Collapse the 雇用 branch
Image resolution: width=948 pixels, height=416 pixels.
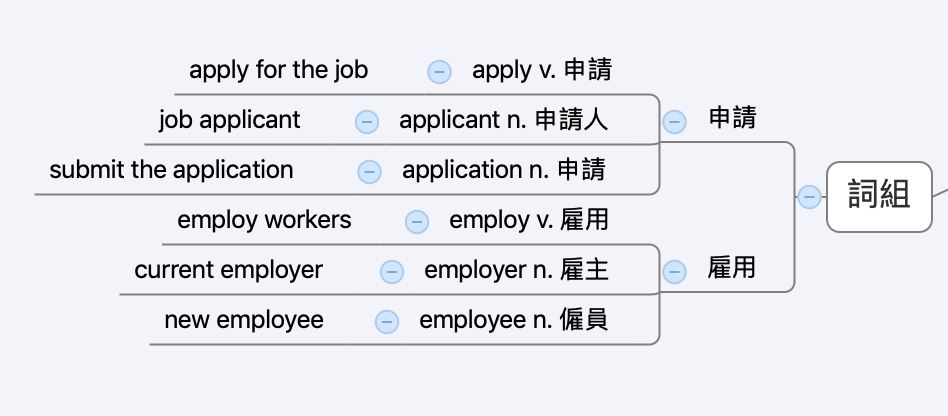tap(674, 271)
